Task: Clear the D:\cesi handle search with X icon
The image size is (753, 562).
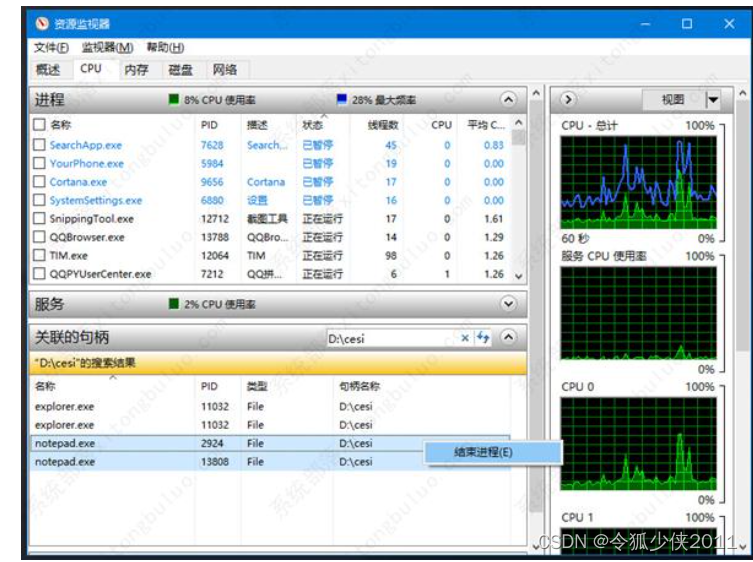Action: [x=464, y=338]
